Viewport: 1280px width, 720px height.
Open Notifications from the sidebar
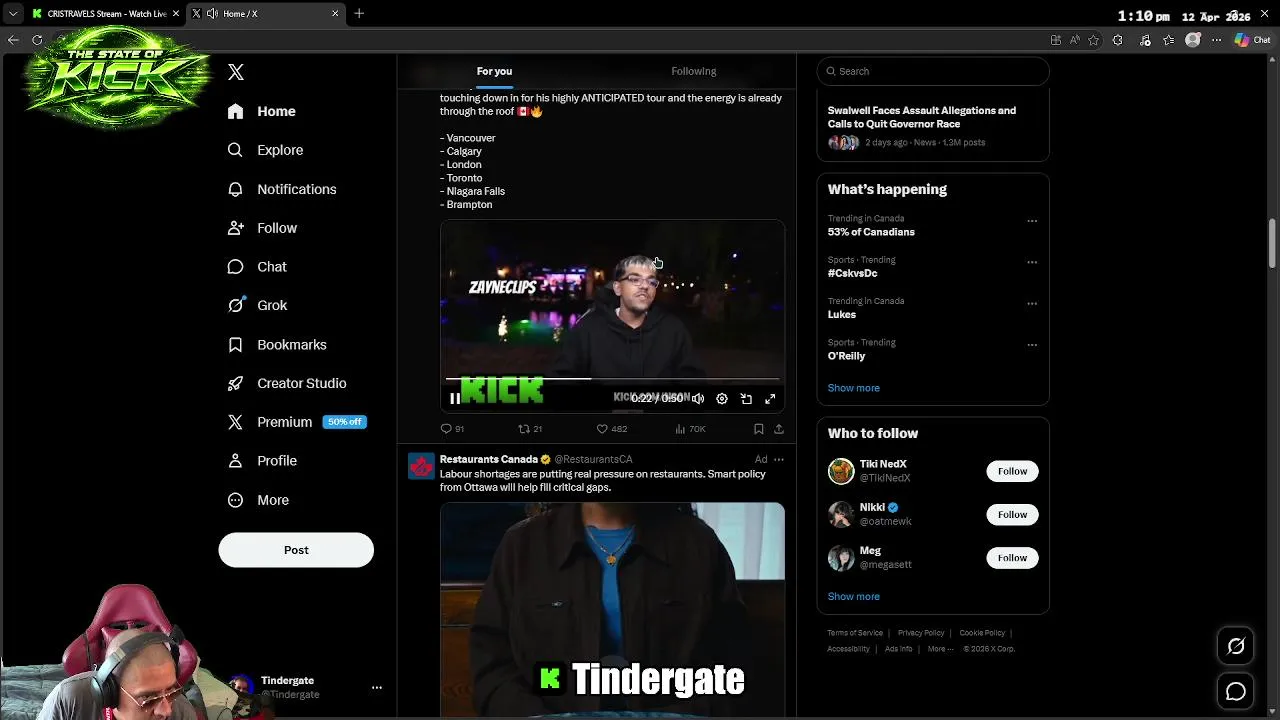[x=282, y=189]
